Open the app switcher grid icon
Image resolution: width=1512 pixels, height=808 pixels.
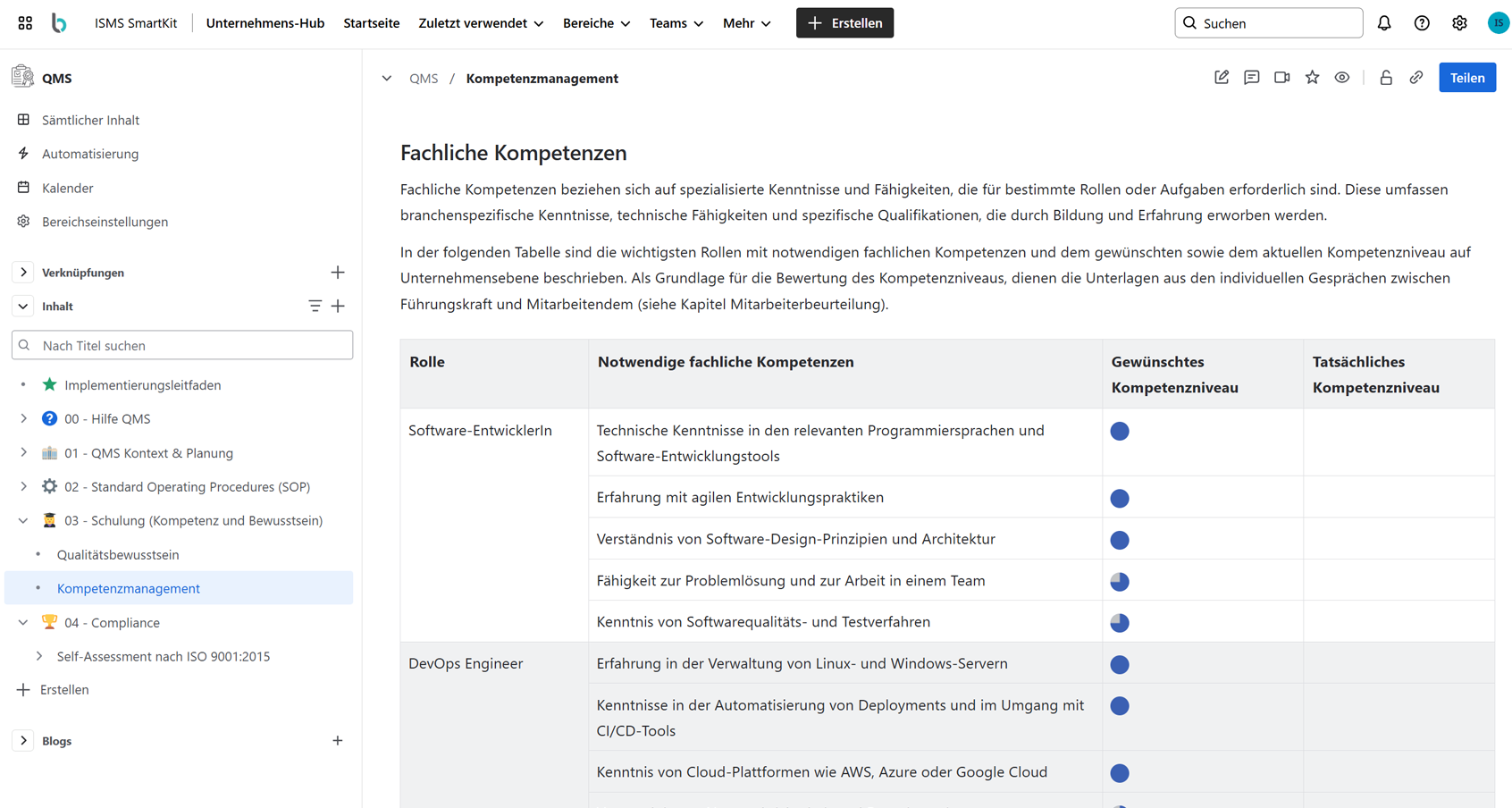25,23
